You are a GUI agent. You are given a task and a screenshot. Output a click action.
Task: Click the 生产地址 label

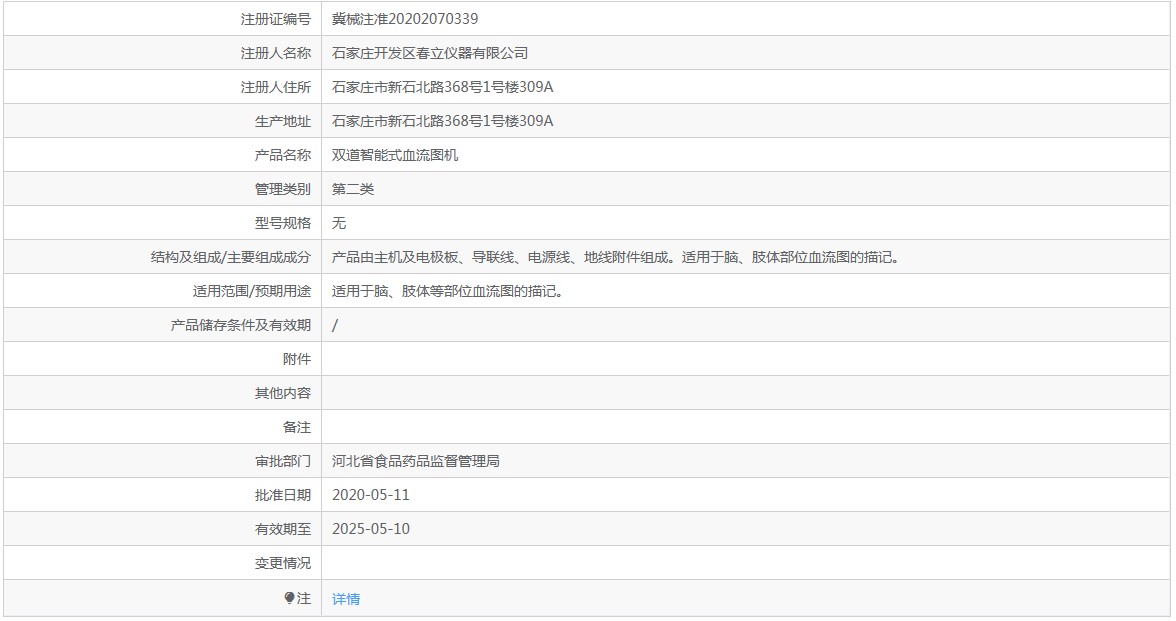[x=283, y=121]
